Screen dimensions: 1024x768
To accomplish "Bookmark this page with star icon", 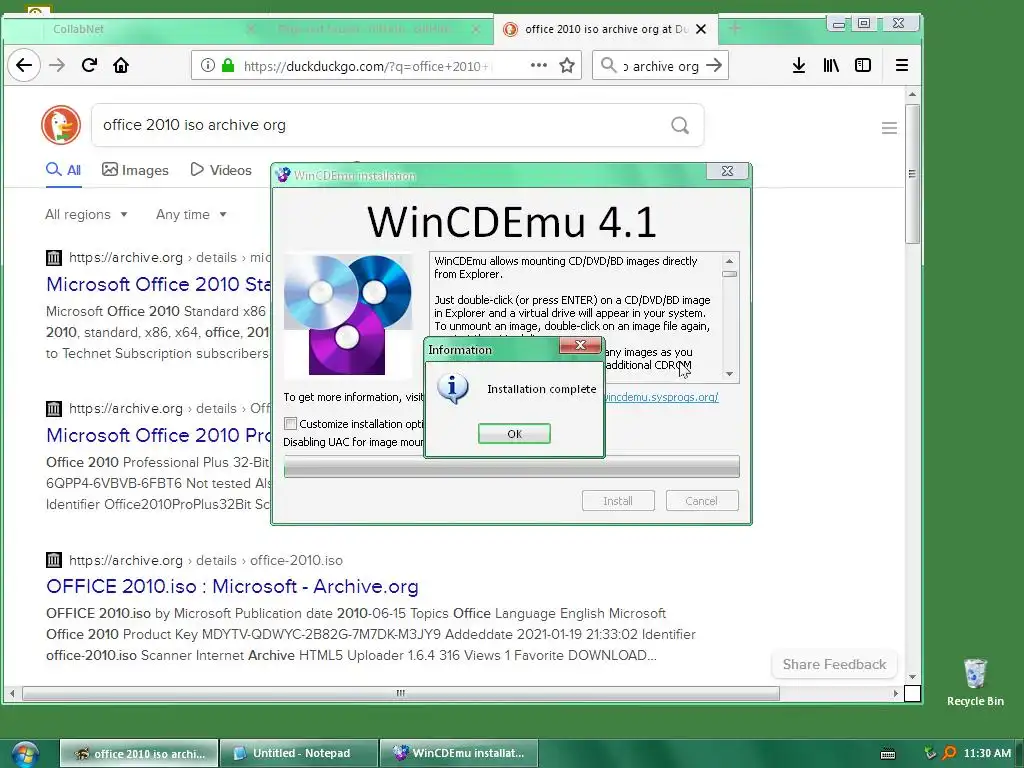I will coord(567,65).
